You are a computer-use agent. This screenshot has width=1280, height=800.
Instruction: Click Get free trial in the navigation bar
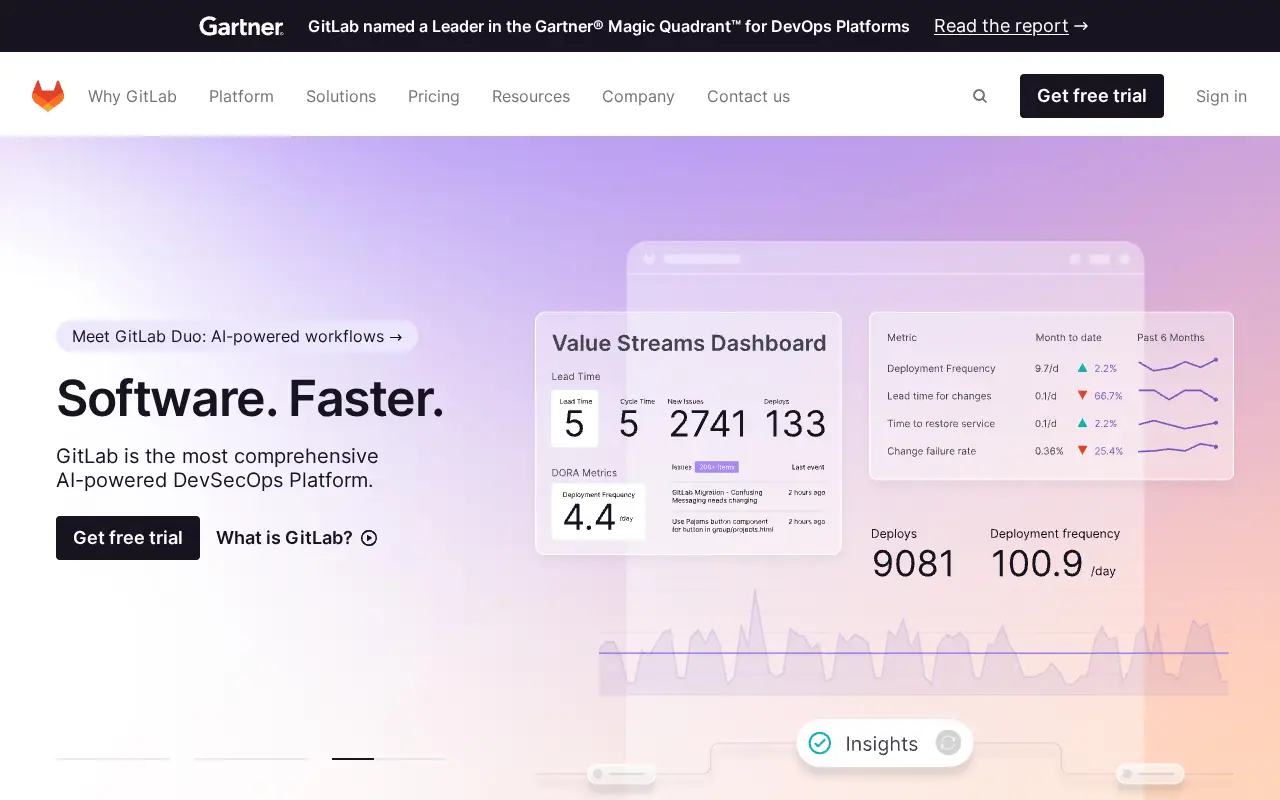(1092, 96)
